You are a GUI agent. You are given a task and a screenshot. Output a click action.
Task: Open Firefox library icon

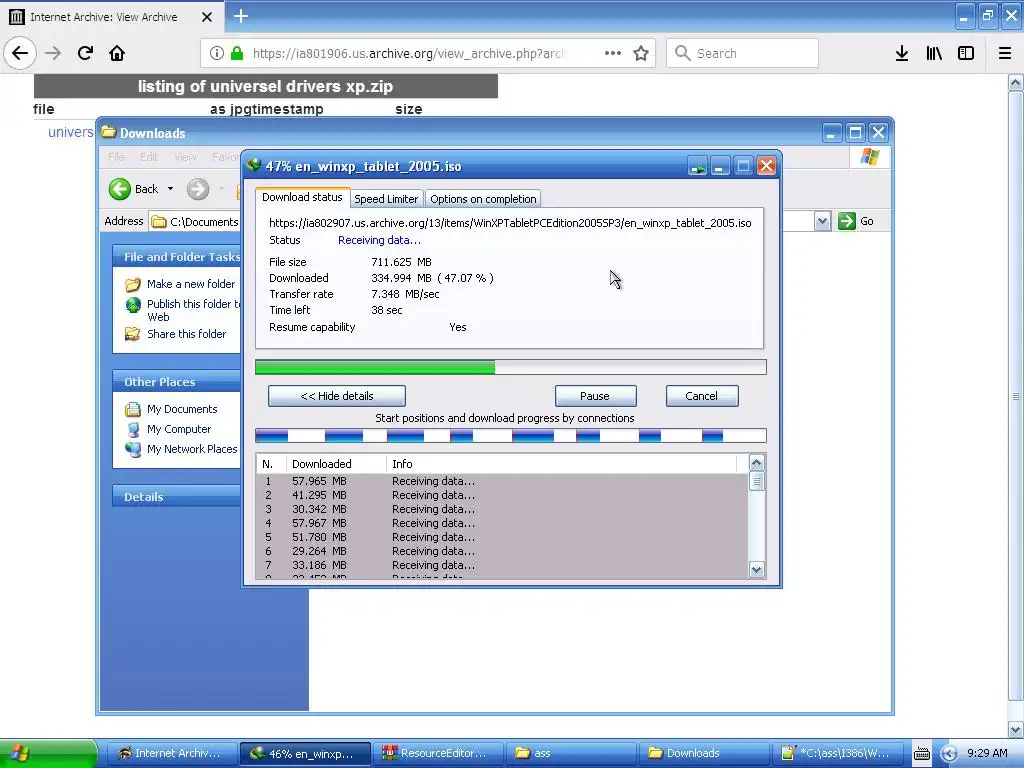point(934,53)
